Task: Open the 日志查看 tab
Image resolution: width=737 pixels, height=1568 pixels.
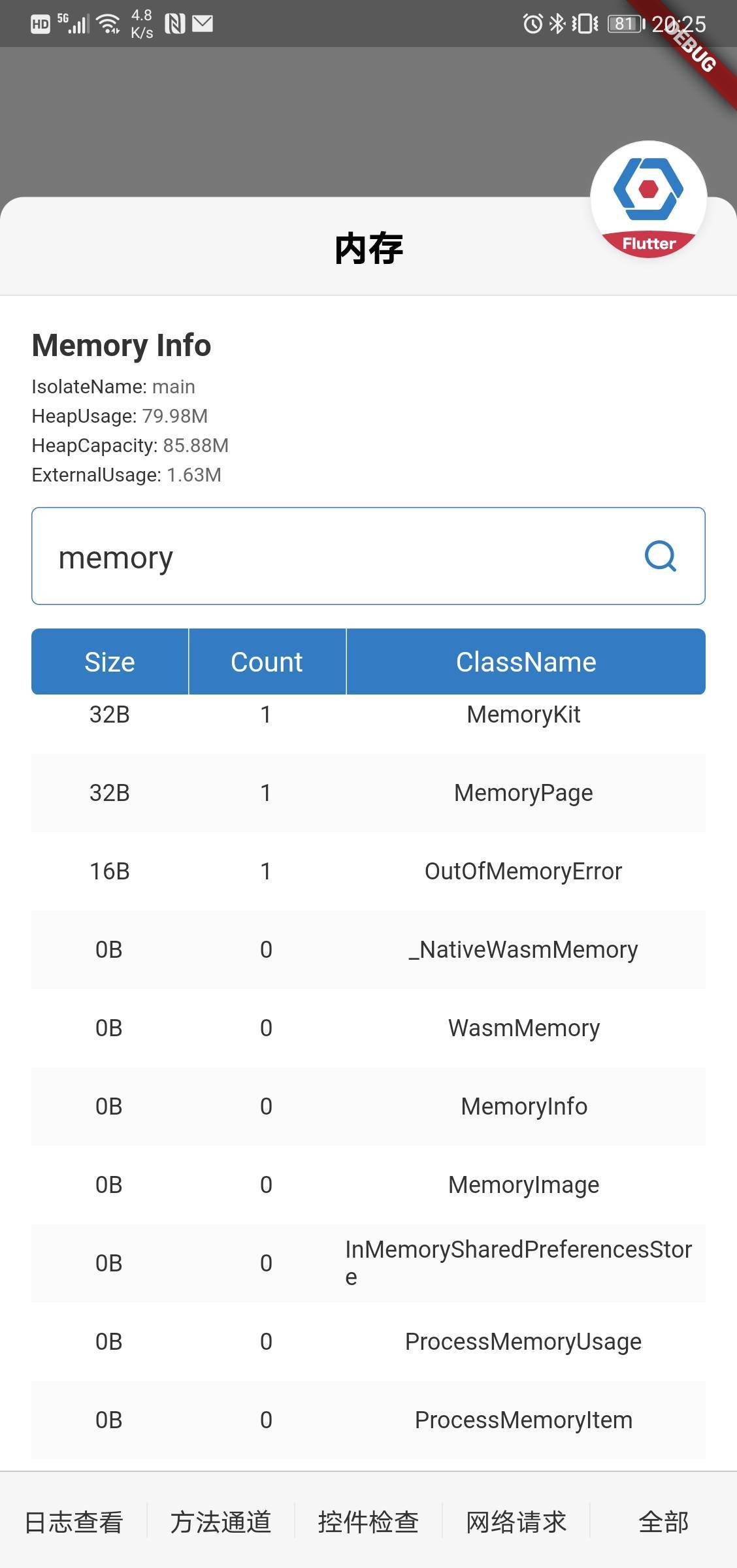Action: (74, 1522)
